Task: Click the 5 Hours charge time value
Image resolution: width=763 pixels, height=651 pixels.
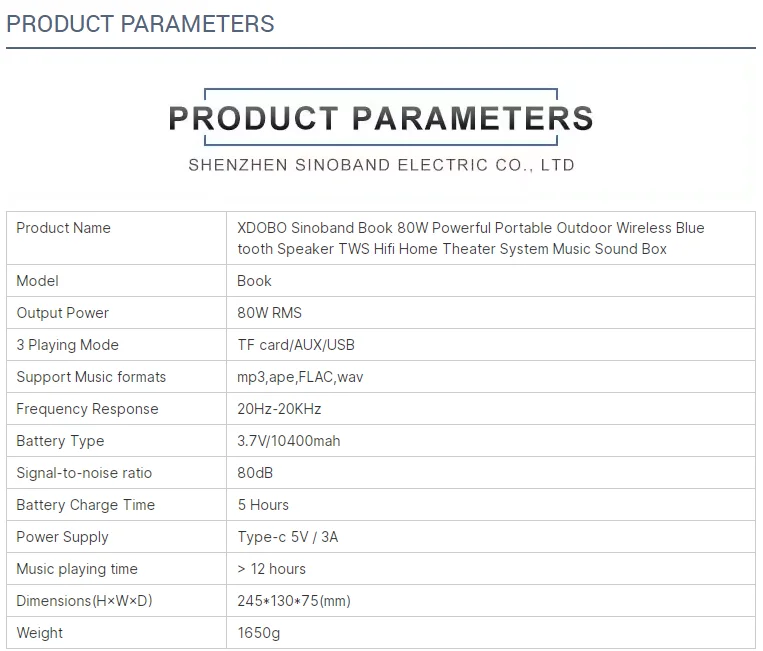Action: point(263,505)
